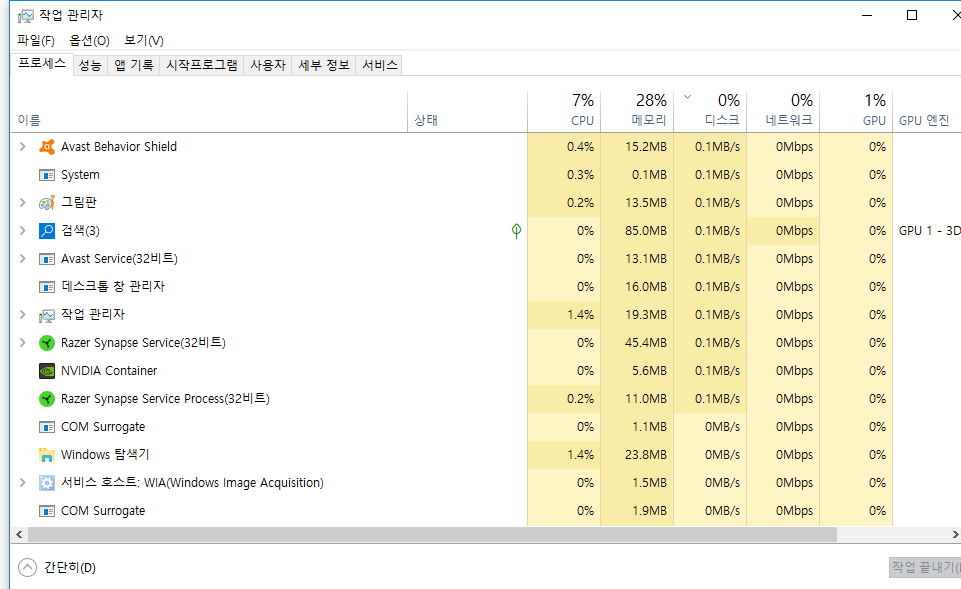
Task: Click the Razer Synapse Service(32비트) green icon
Action: point(47,343)
